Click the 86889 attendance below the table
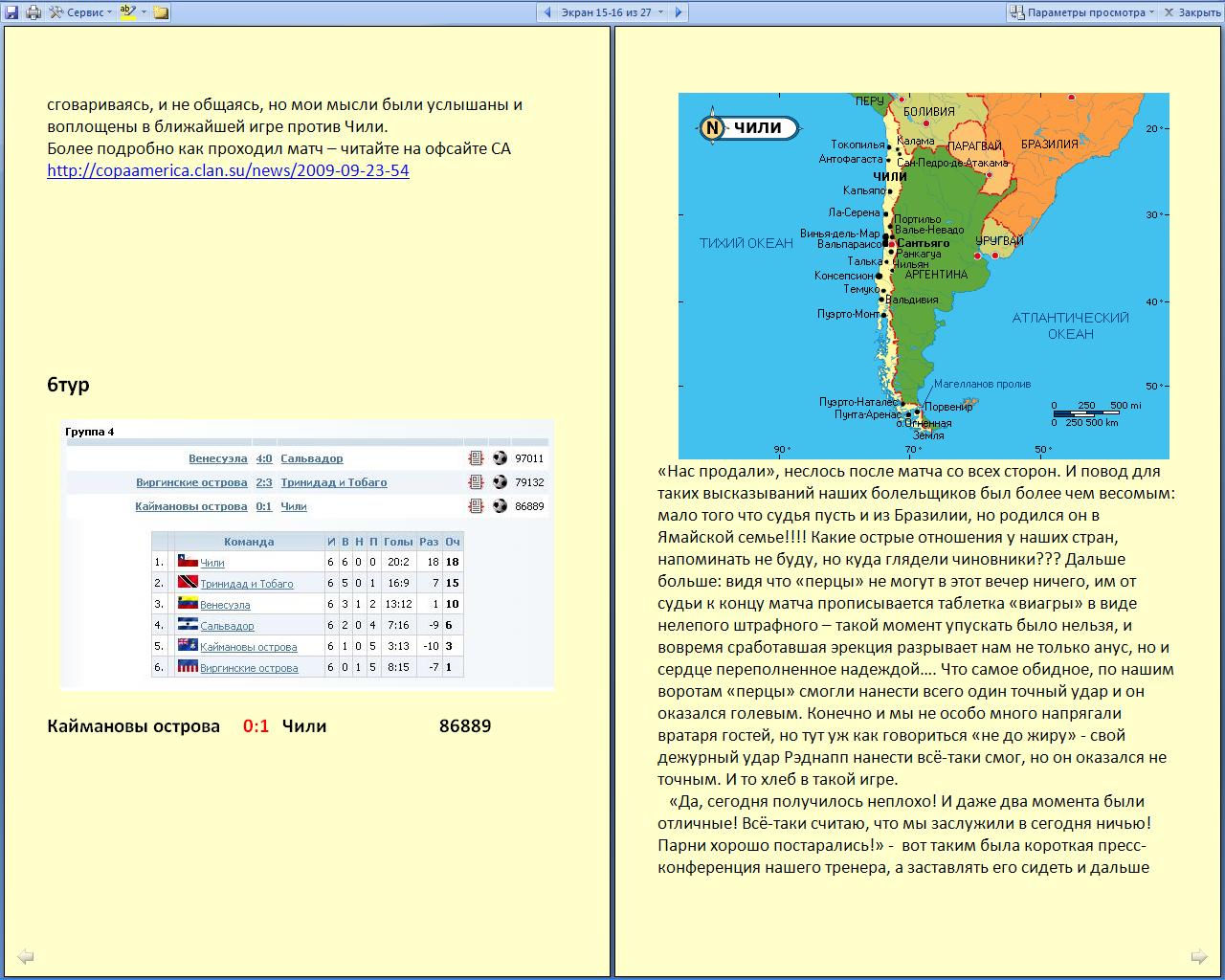Viewport: 1225px width, 980px height. [465, 726]
